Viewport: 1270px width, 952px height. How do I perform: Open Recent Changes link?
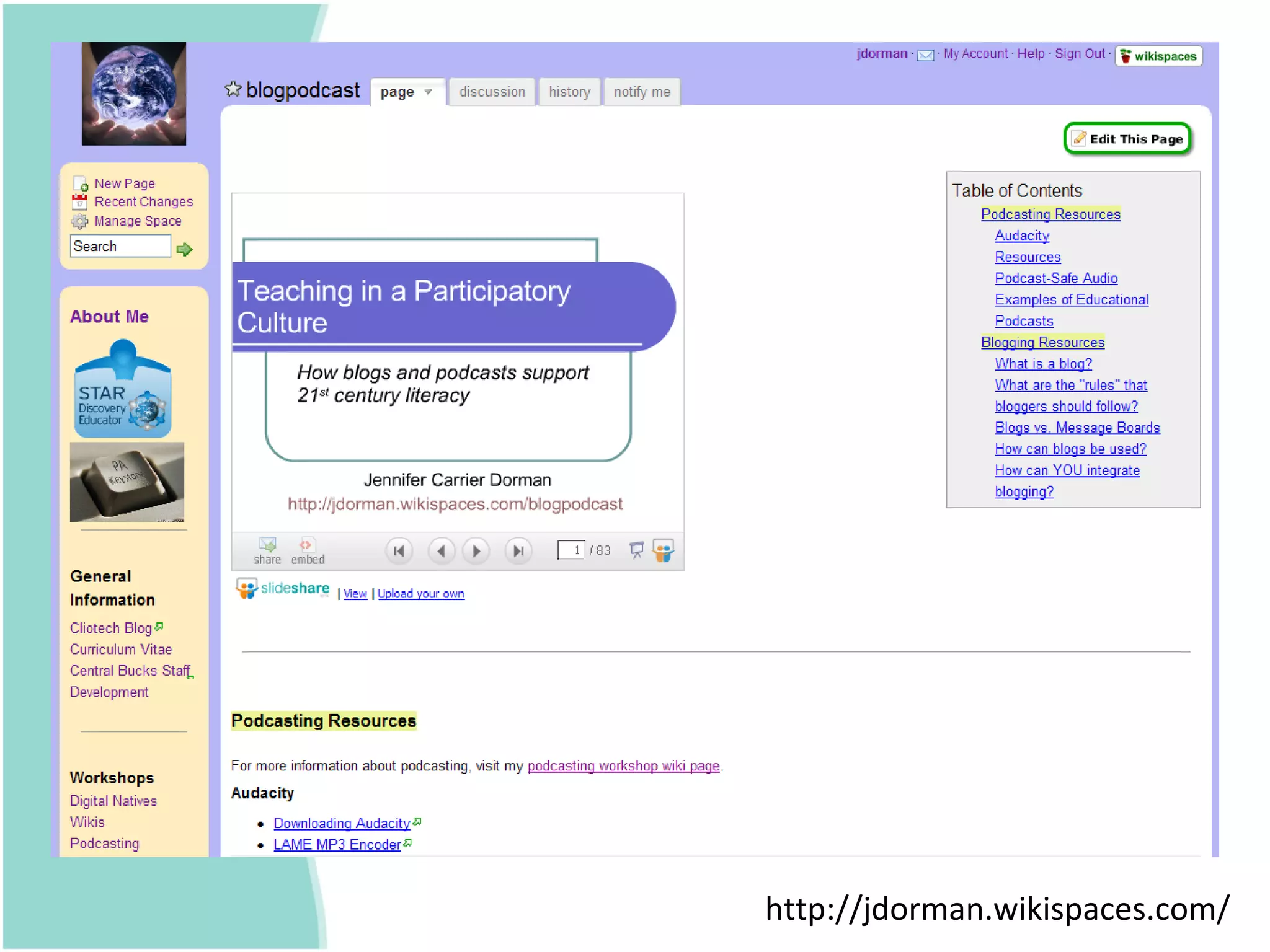click(143, 201)
